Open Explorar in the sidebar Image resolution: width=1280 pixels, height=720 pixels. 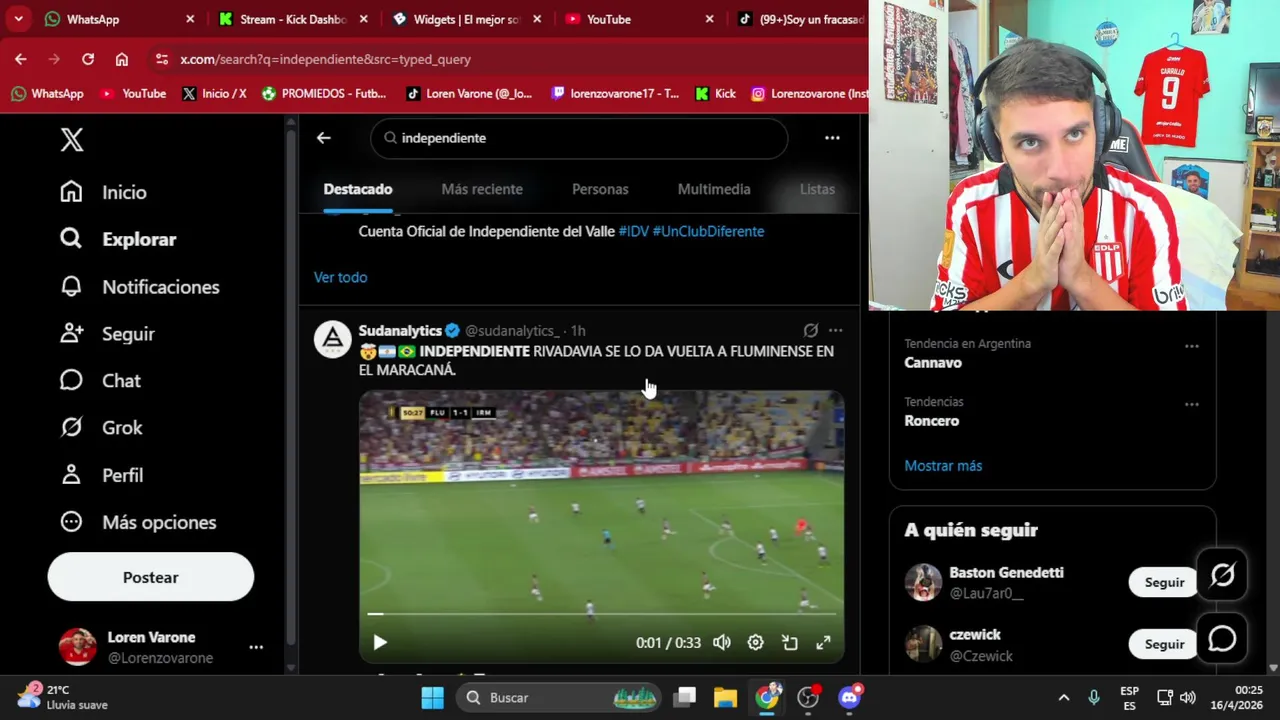click(x=118, y=239)
